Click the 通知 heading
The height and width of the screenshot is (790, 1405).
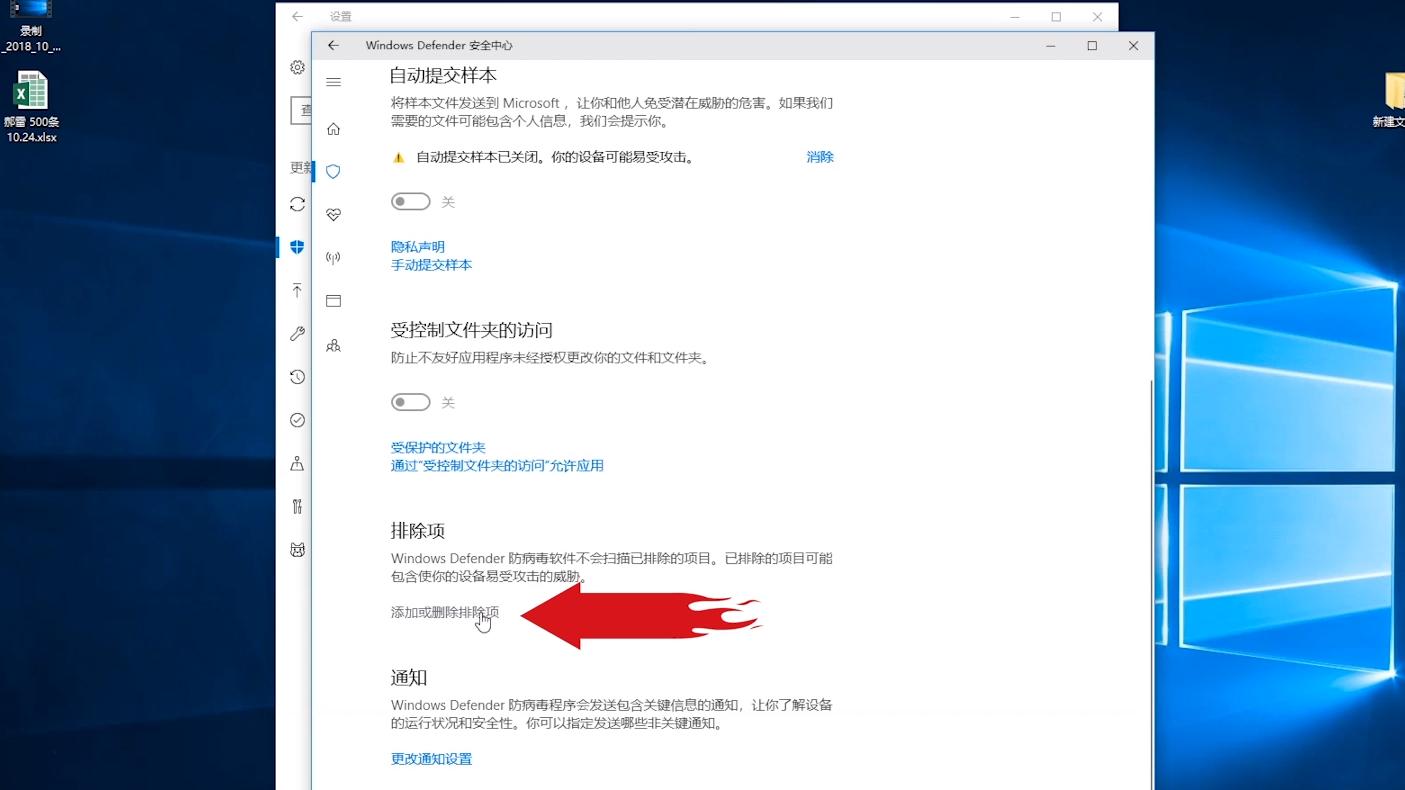(x=409, y=677)
